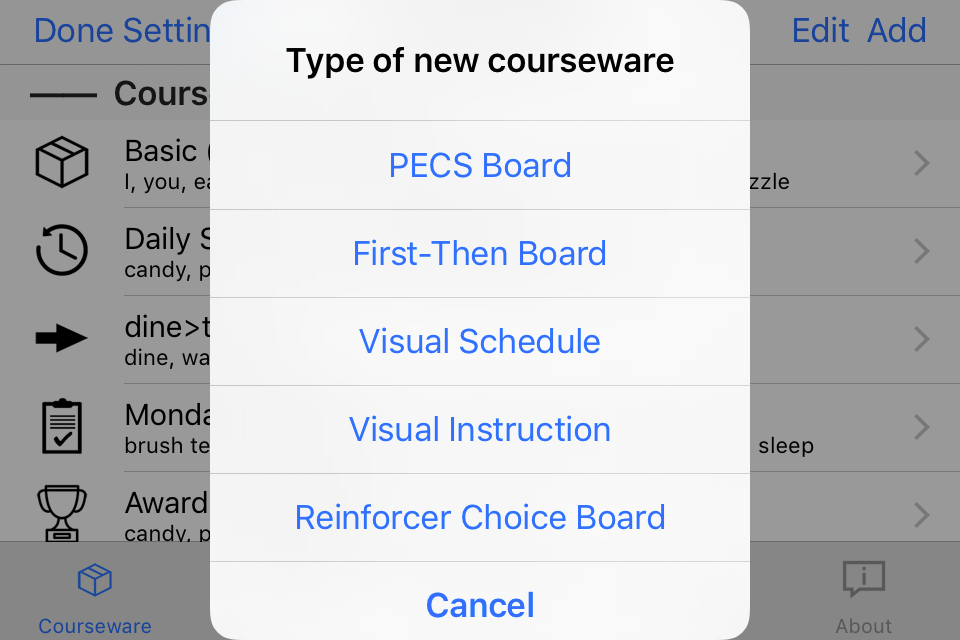Open the Monday row disclosure chevron
Image resolution: width=960 pixels, height=640 pixels.
tap(922, 427)
